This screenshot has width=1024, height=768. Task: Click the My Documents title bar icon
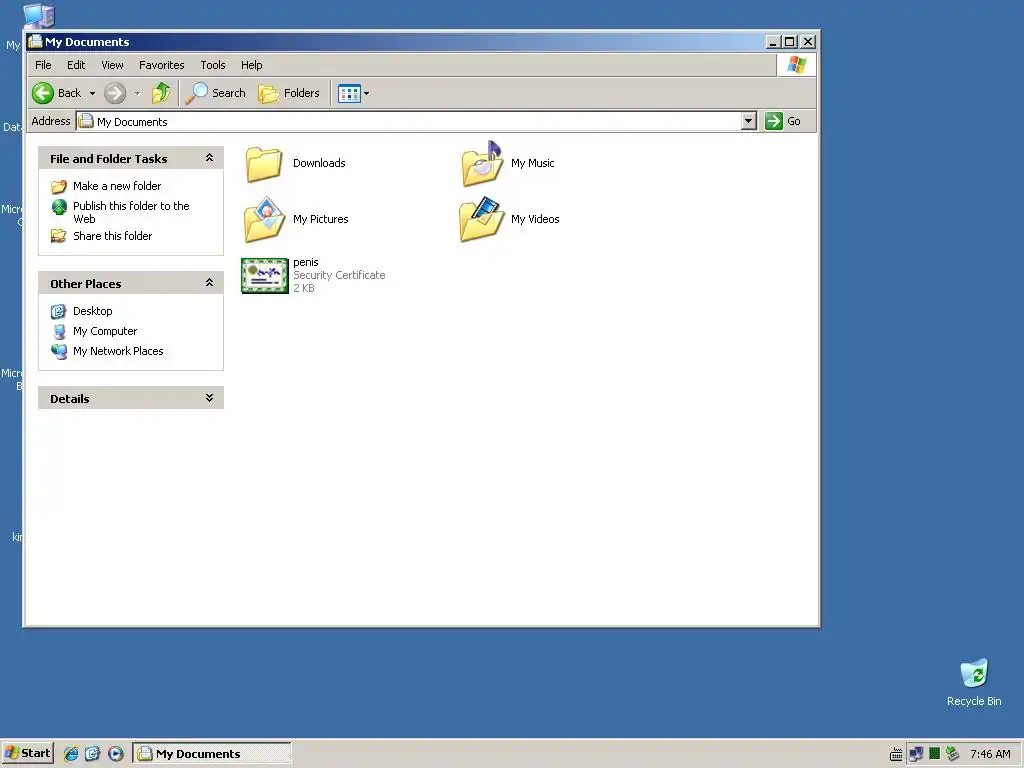tap(35, 42)
